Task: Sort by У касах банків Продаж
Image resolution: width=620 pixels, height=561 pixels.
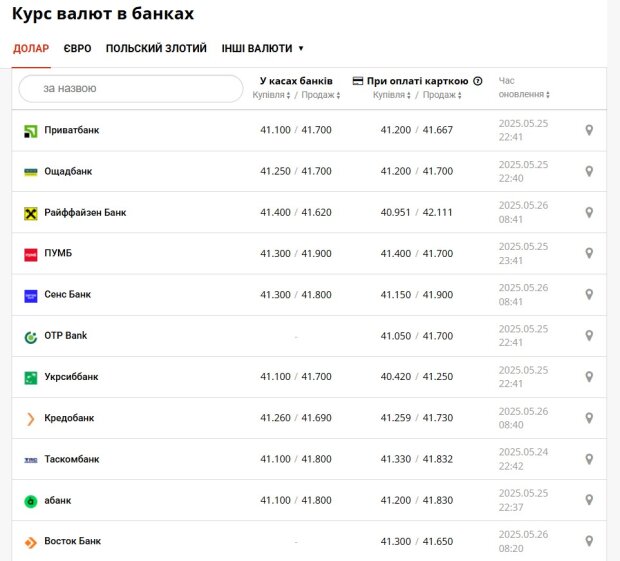Action: pos(321,95)
